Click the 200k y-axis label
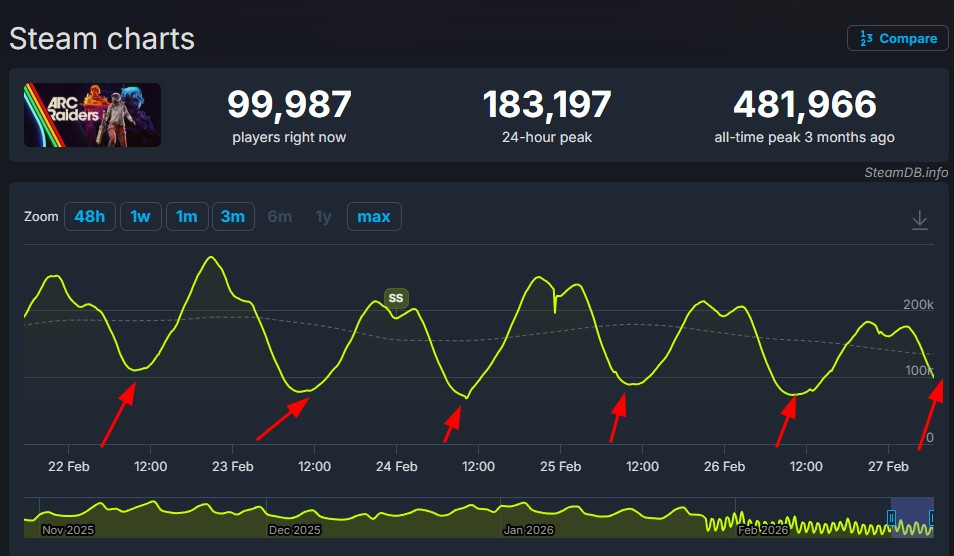Viewport: 954px width, 556px height. point(918,305)
